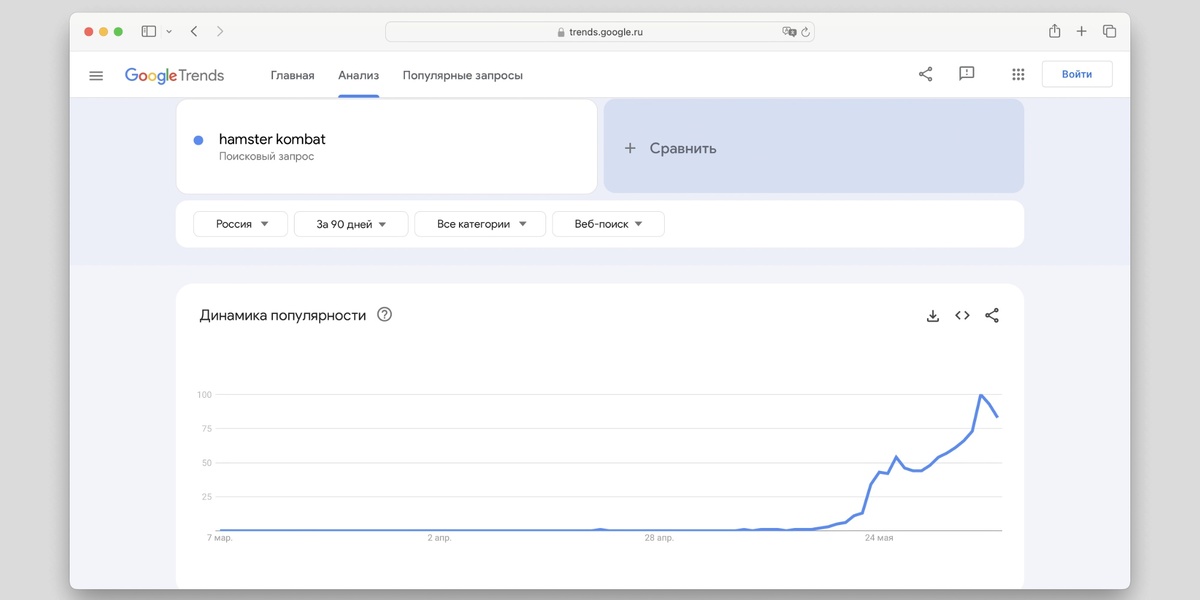The image size is (1200, 600).
Task: Open the top share icon in the header
Action: pos(925,74)
